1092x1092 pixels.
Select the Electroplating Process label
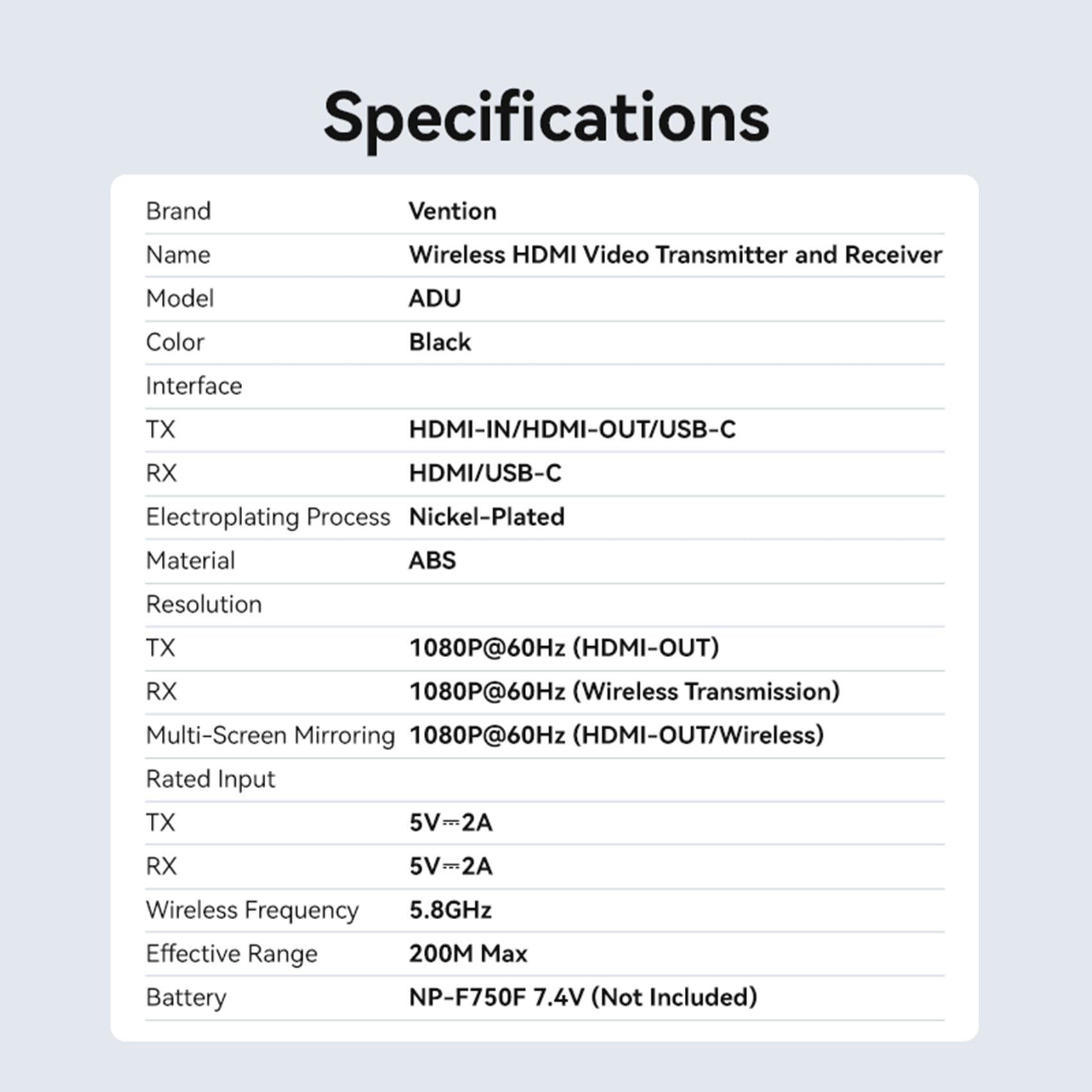[268, 517]
